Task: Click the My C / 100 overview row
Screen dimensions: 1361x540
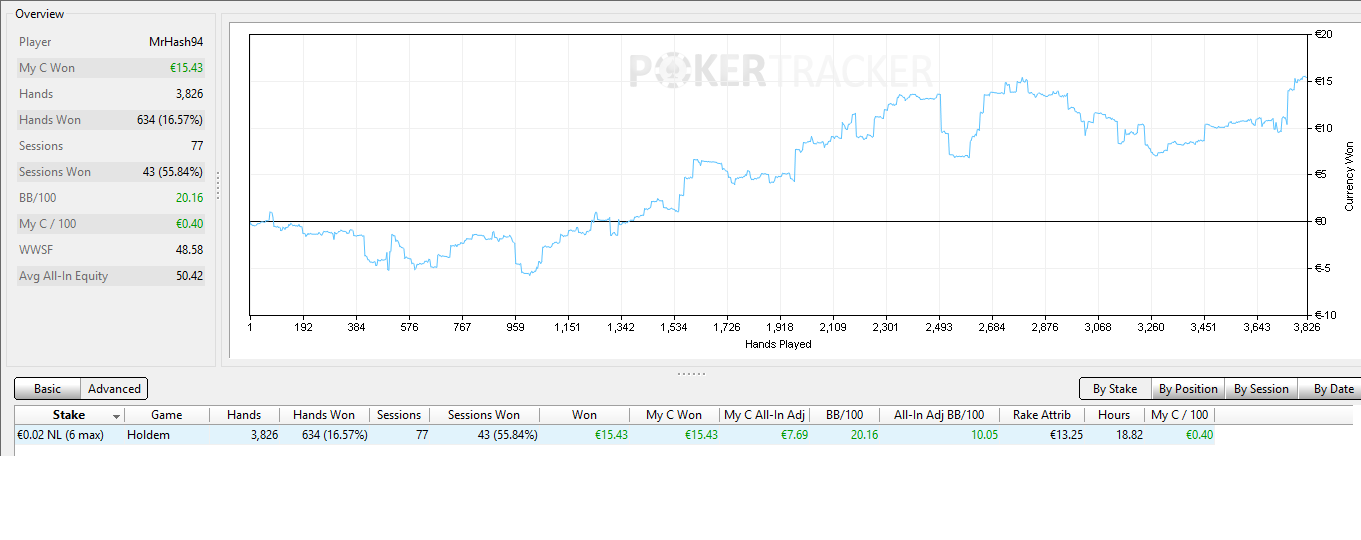Action: pyautogui.click(x=111, y=224)
